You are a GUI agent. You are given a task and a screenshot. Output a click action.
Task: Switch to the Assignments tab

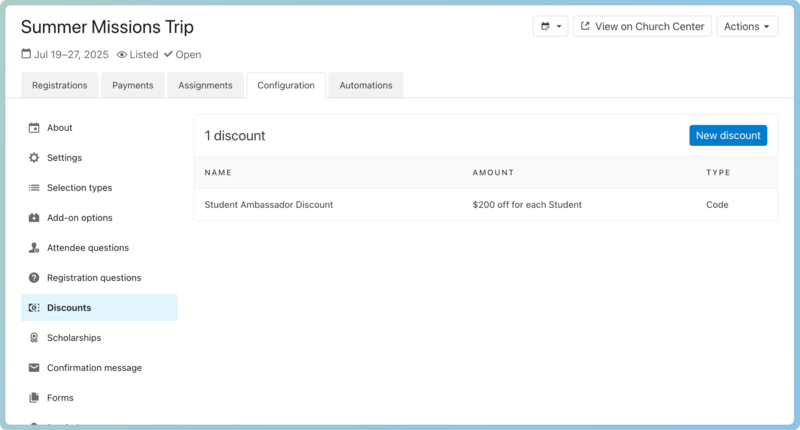205,85
